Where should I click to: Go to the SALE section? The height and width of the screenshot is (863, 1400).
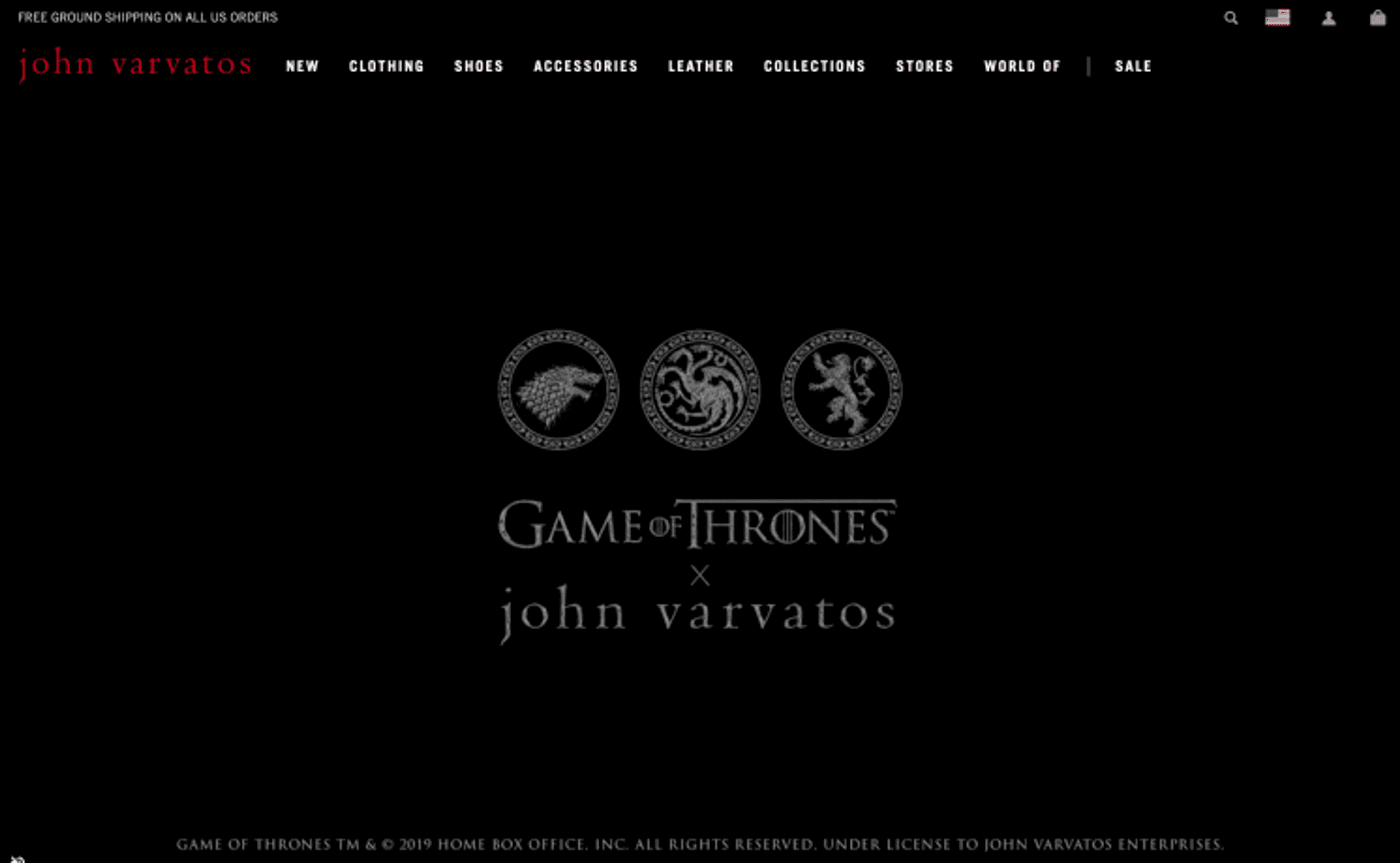click(1133, 66)
